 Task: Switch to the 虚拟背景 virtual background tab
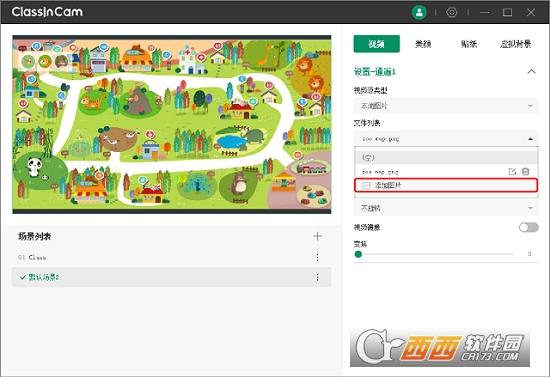pos(515,44)
